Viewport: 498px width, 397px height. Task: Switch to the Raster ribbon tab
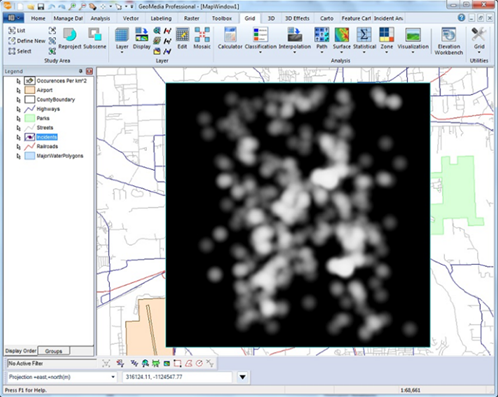(x=192, y=18)
